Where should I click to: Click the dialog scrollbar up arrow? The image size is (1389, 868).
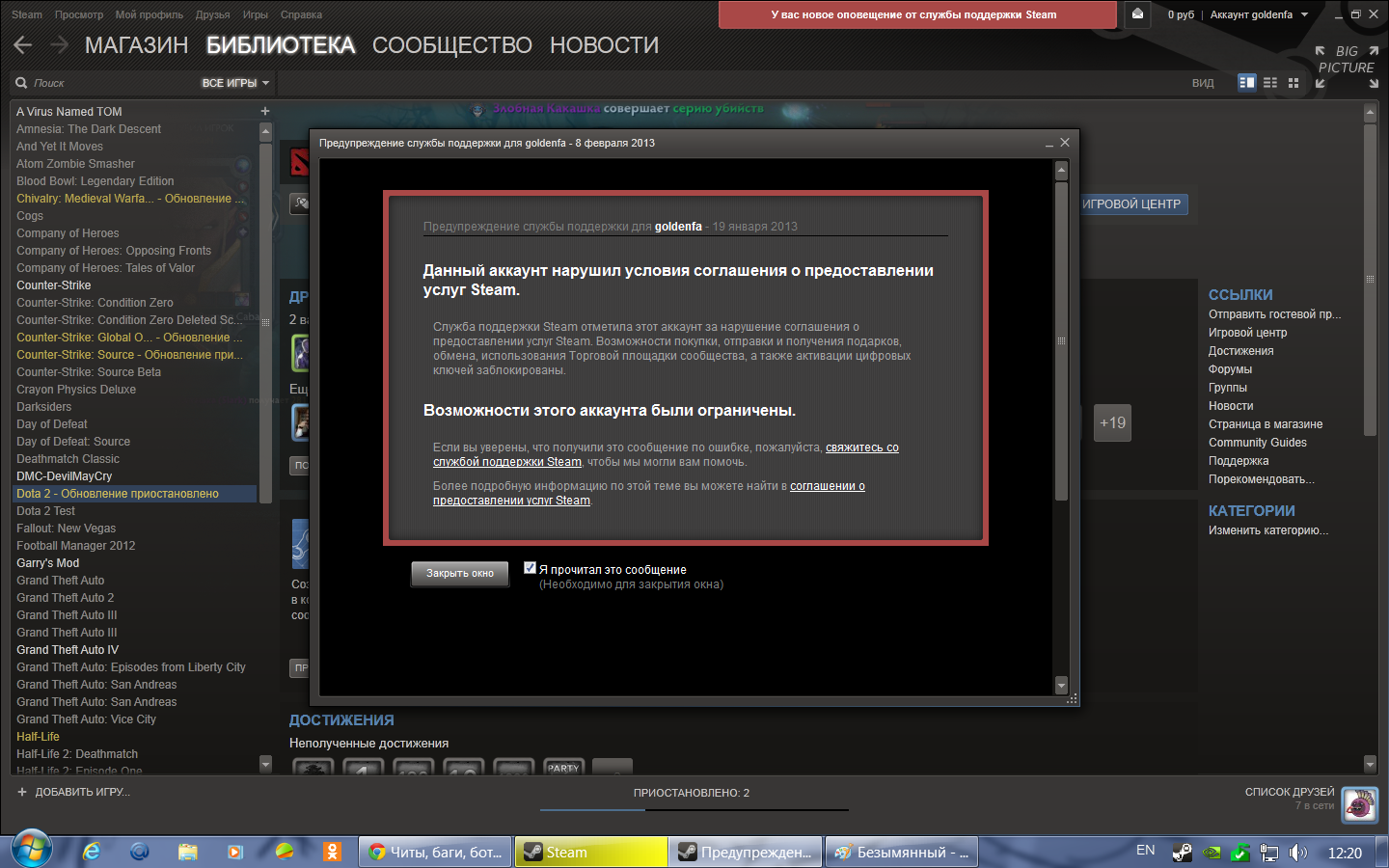[1061, 171]
